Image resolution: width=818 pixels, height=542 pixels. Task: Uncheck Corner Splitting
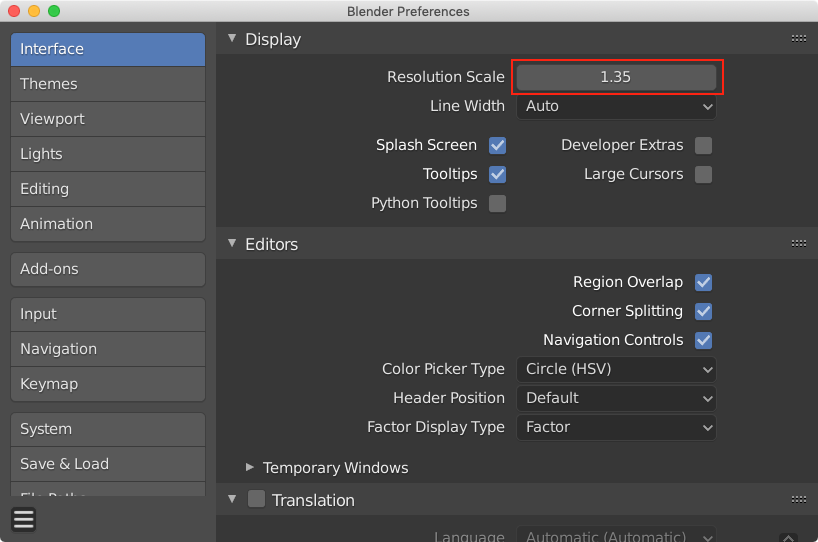click(x=703, y=311)
